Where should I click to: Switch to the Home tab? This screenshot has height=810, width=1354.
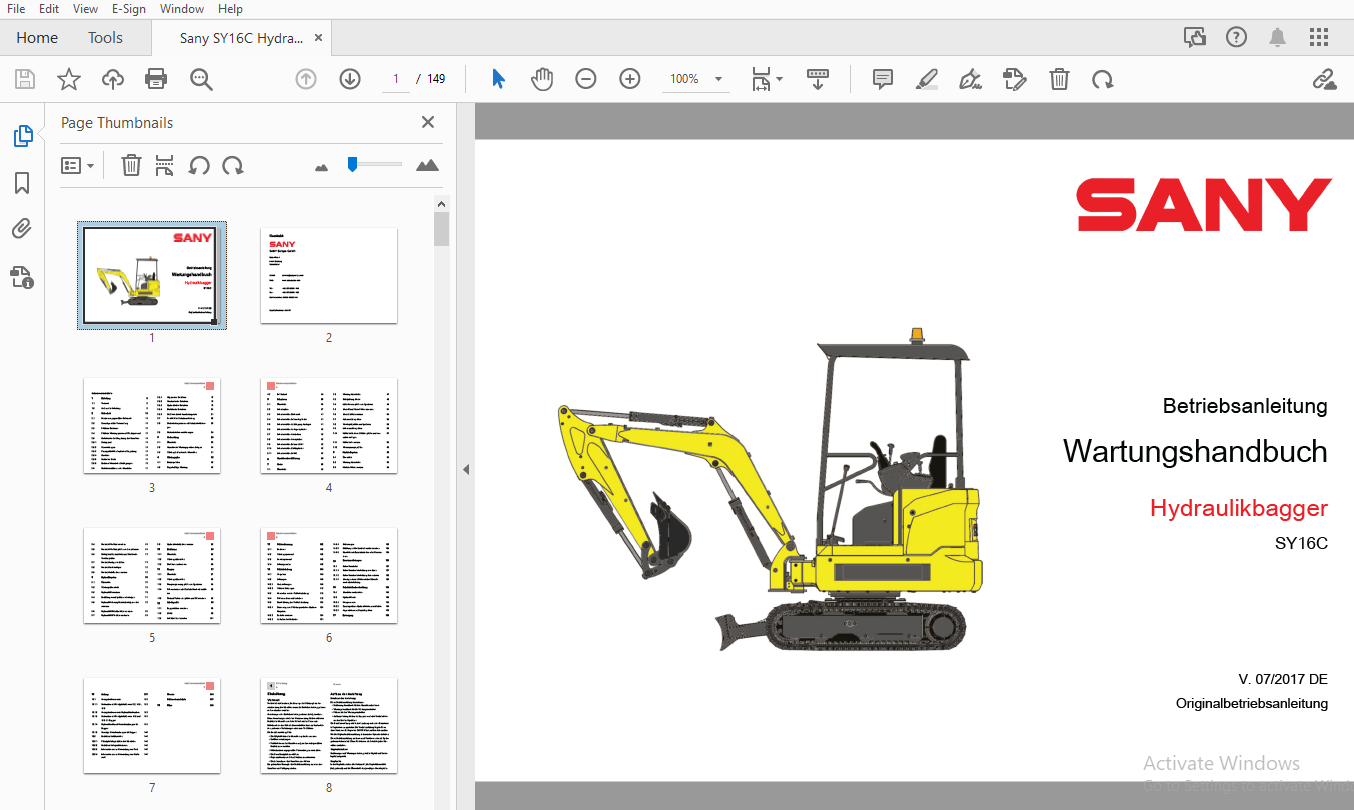(x=37, y=38)
